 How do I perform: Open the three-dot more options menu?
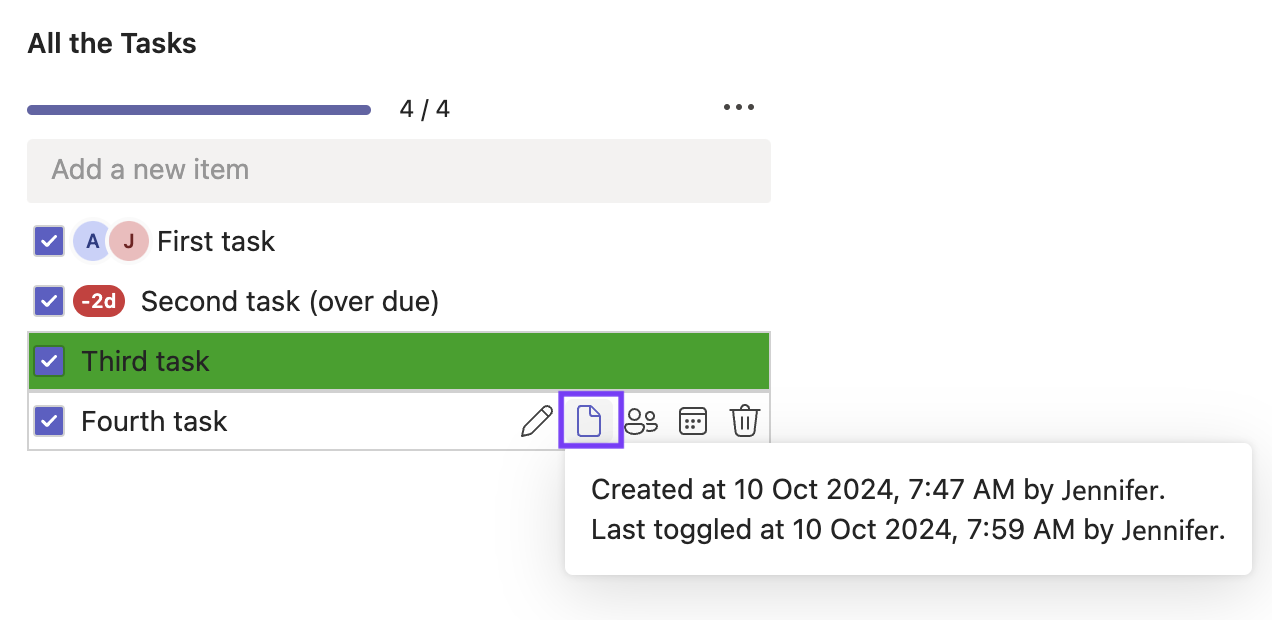tap(739, 108)
